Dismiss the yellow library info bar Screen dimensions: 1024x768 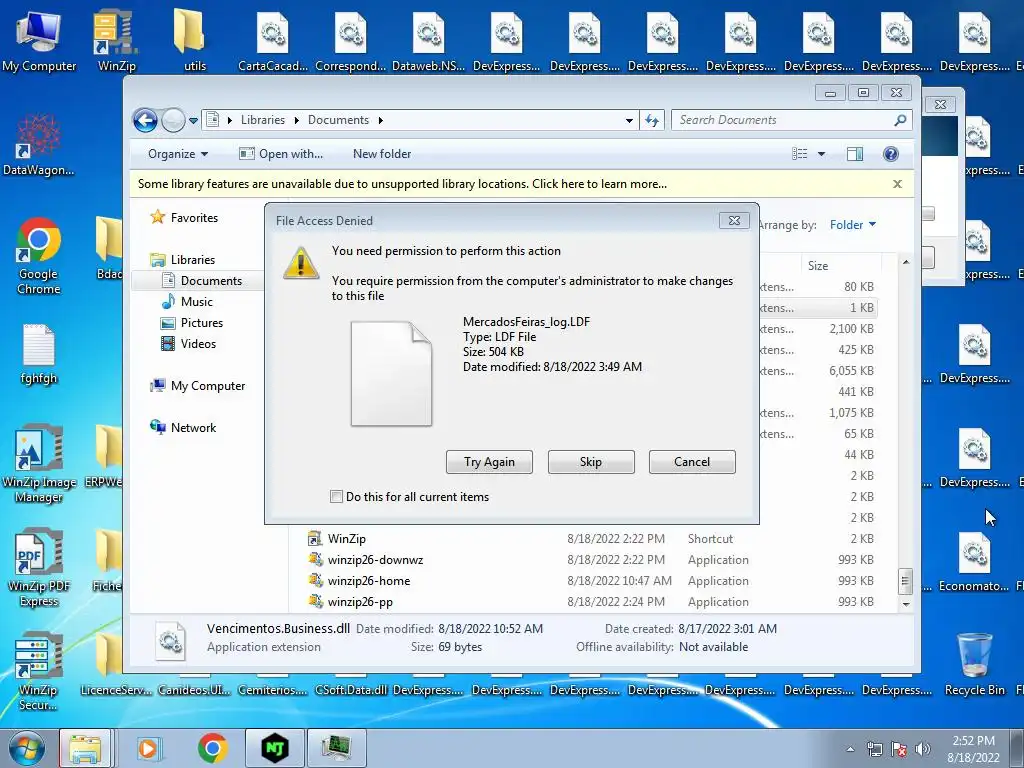[x=898, y=184]
